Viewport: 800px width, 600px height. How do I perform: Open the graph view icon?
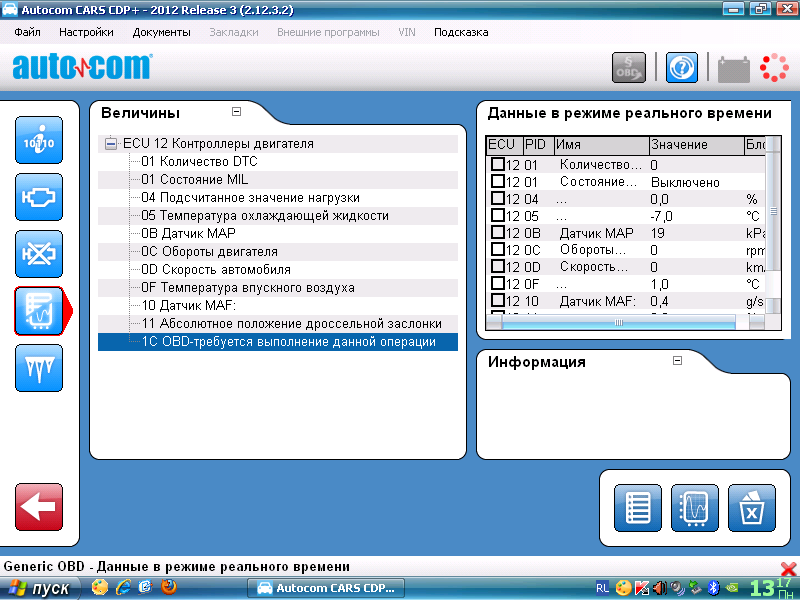[x=695, y=507]
